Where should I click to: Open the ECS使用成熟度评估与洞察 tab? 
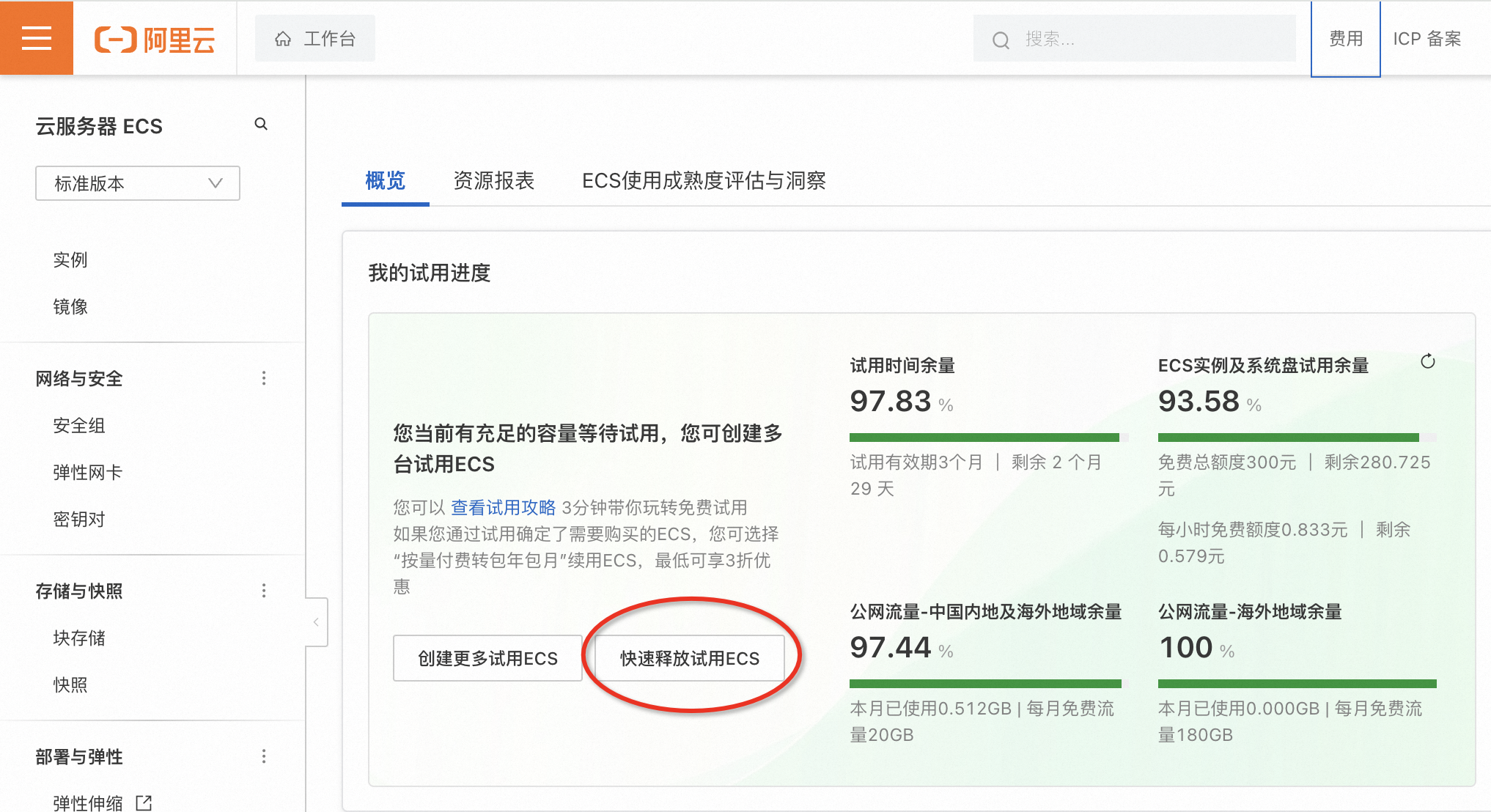coord(704,180)
